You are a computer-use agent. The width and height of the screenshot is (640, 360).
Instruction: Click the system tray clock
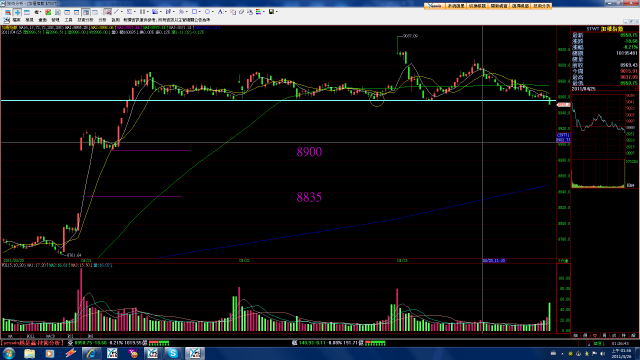[620, 353]
